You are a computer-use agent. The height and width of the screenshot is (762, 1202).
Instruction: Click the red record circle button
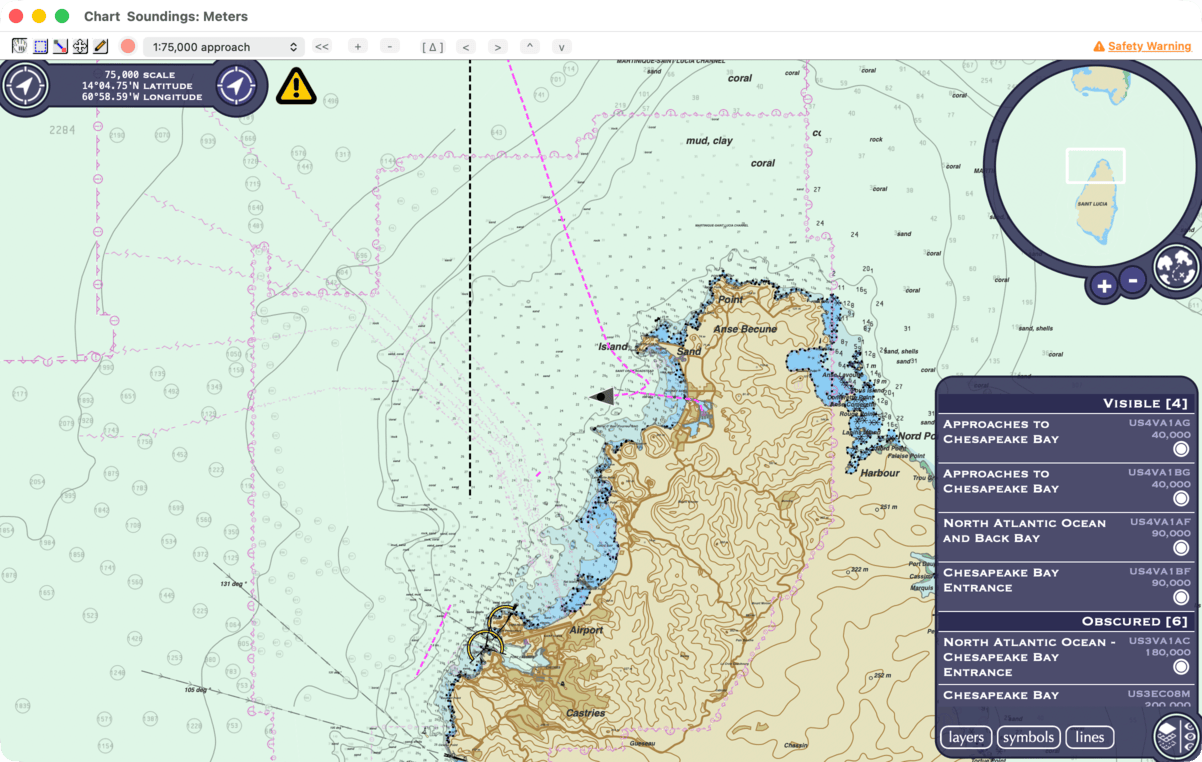click(x=128, y=46)
